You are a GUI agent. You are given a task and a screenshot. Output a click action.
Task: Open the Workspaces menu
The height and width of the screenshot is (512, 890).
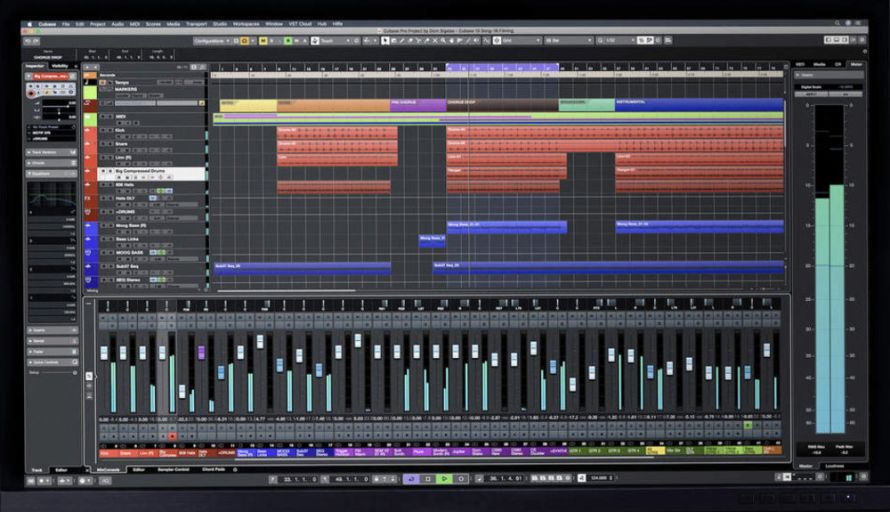246,24
